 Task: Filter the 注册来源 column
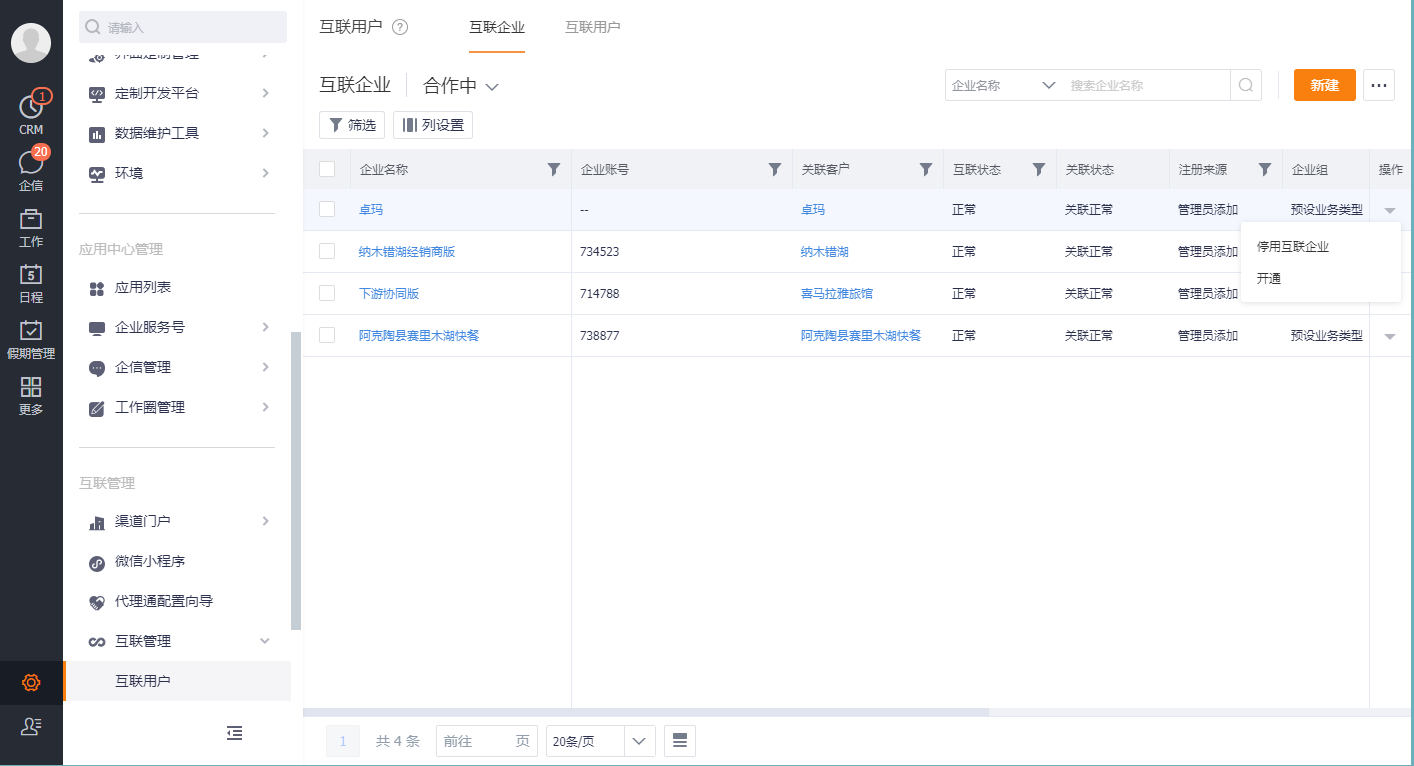[1265, 170]
